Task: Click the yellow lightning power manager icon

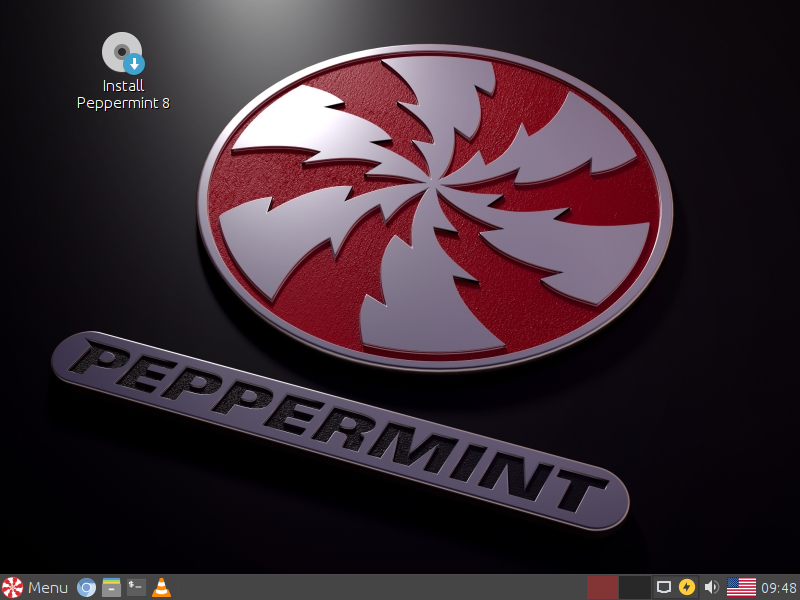Action: point(687,587)
